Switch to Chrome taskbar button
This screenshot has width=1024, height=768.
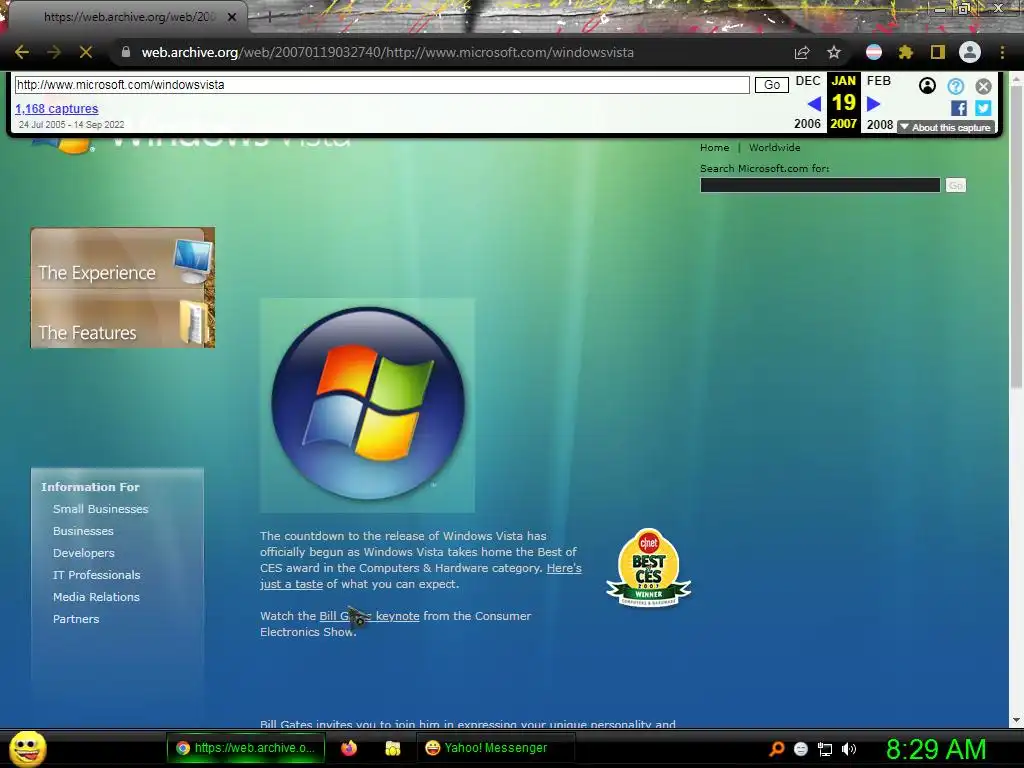[245, 748]
